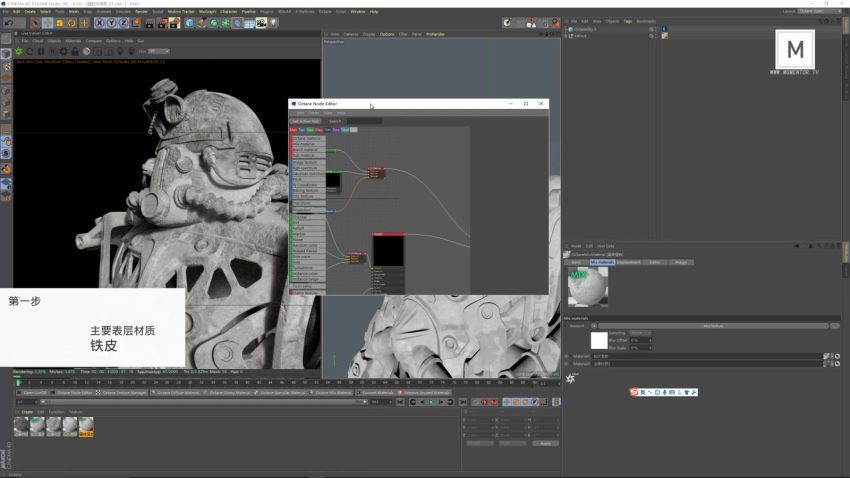
Task: Toggle the Gen node filter
Action: point(311,130)
